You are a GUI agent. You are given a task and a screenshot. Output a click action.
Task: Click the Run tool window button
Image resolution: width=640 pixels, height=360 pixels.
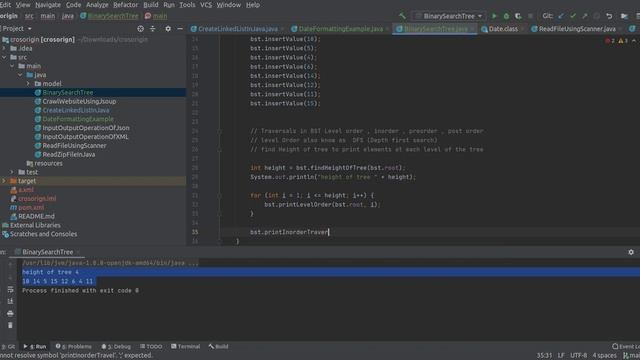click(35, 346)
